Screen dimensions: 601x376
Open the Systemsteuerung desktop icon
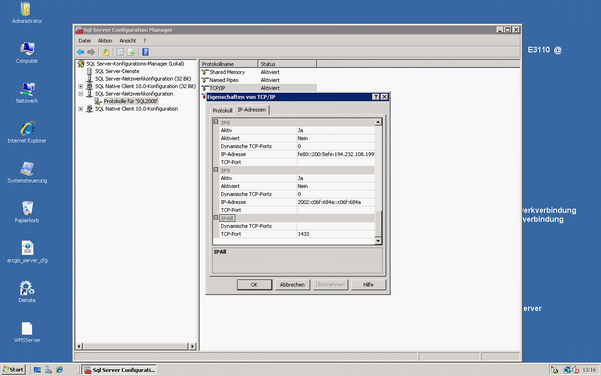(26, 172)
